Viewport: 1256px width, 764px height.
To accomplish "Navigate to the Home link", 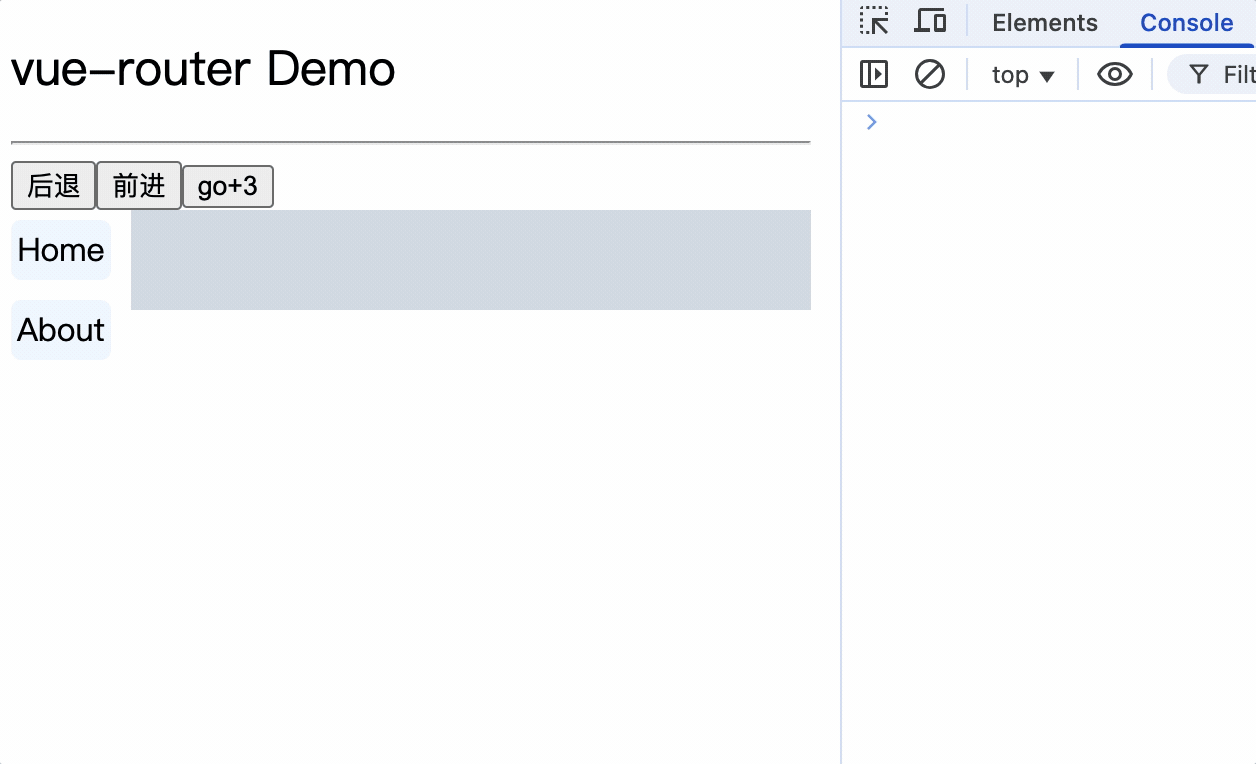I will [61, 250].
